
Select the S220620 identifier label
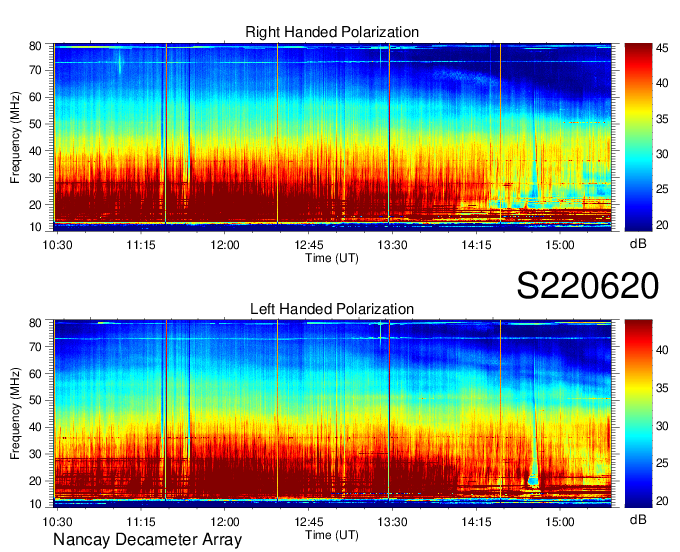click(588, 286)
